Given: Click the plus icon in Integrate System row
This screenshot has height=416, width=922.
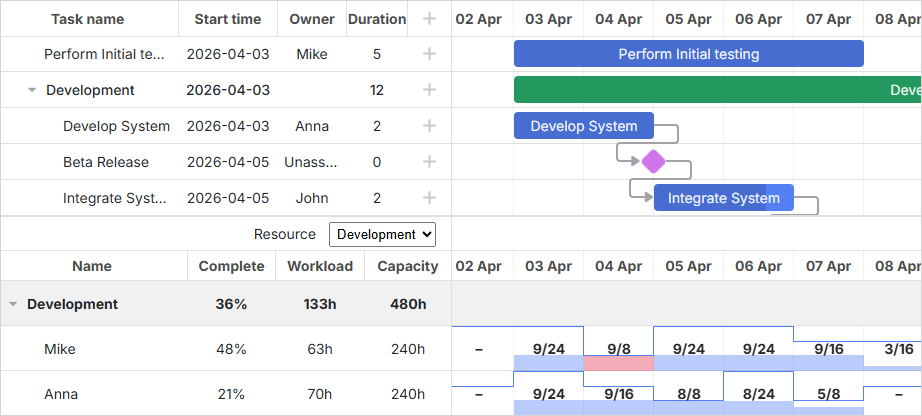Looking at the screenshot, I should (x=429, y=198).
